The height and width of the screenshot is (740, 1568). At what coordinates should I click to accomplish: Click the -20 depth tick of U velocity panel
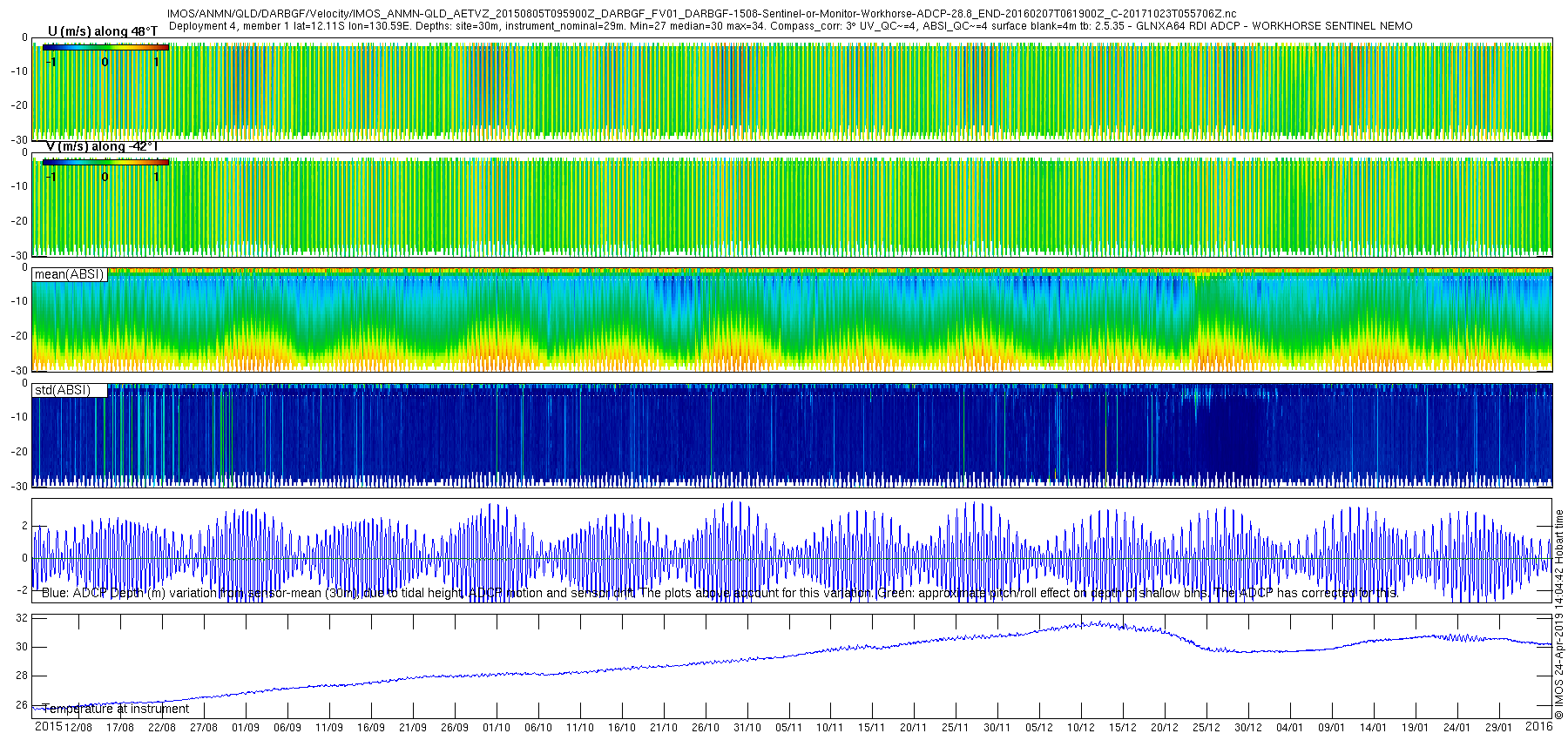click(19, 105)
